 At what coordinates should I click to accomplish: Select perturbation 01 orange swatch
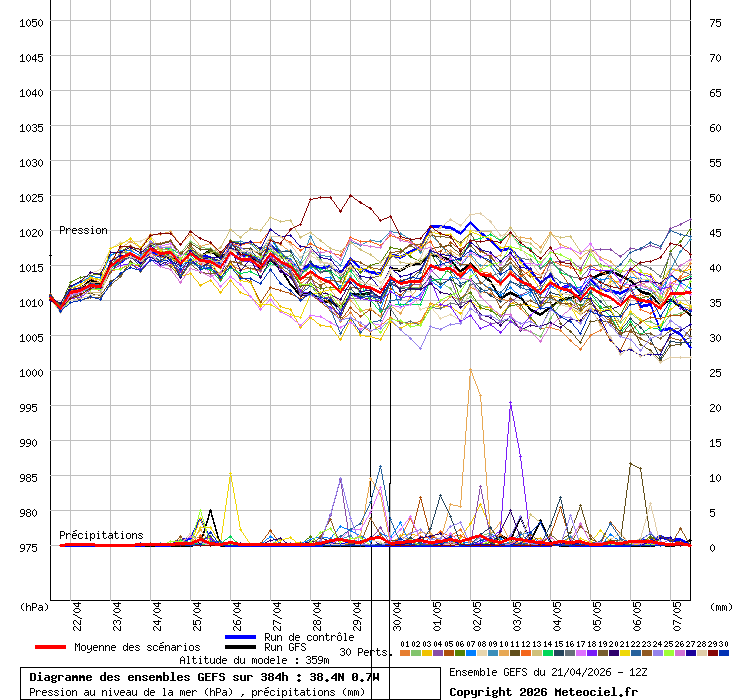pyautogui.click(x=404, y=653)
